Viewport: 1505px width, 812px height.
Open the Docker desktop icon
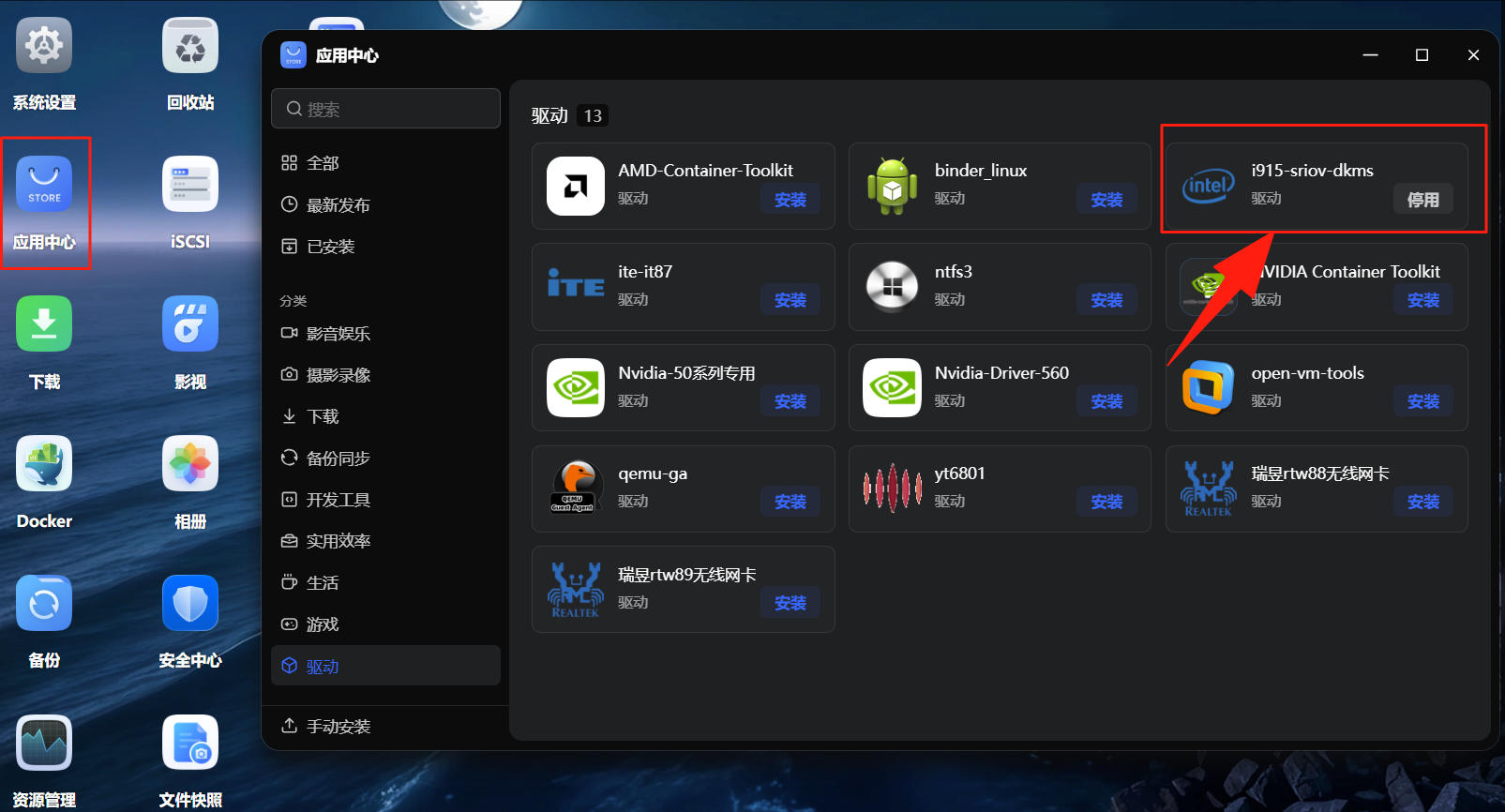point(44,464)
